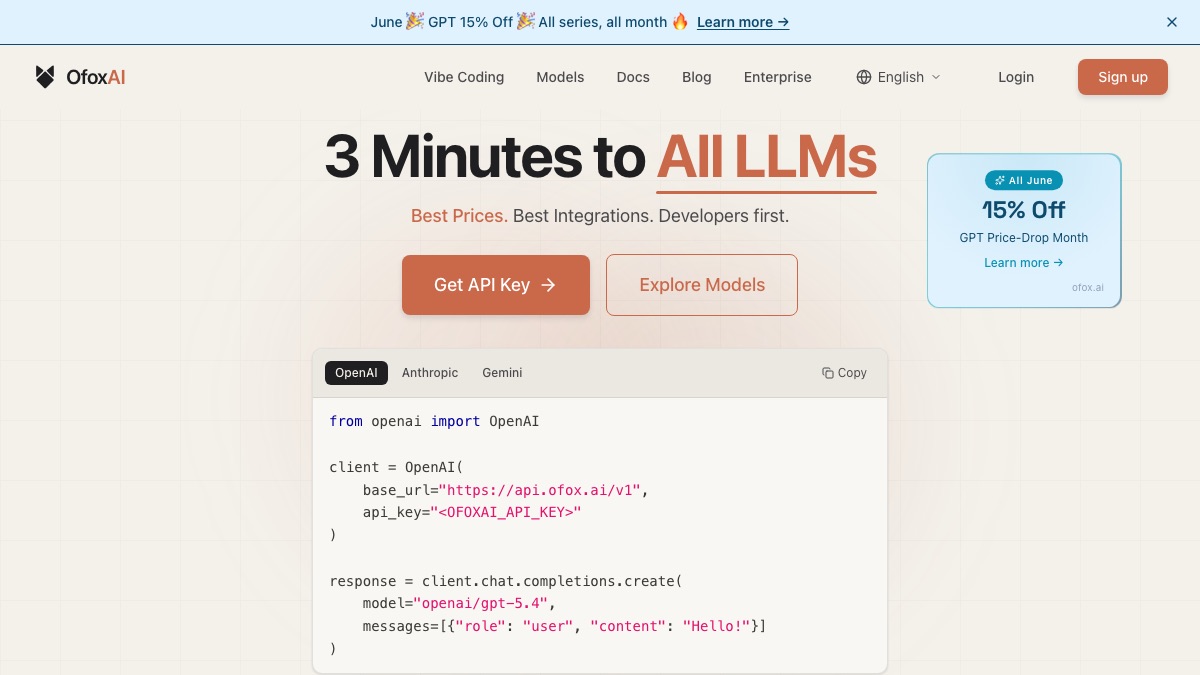
Task: Switch to the Gemini code tab
Action: pyautogui.click(x=502, y=373)
